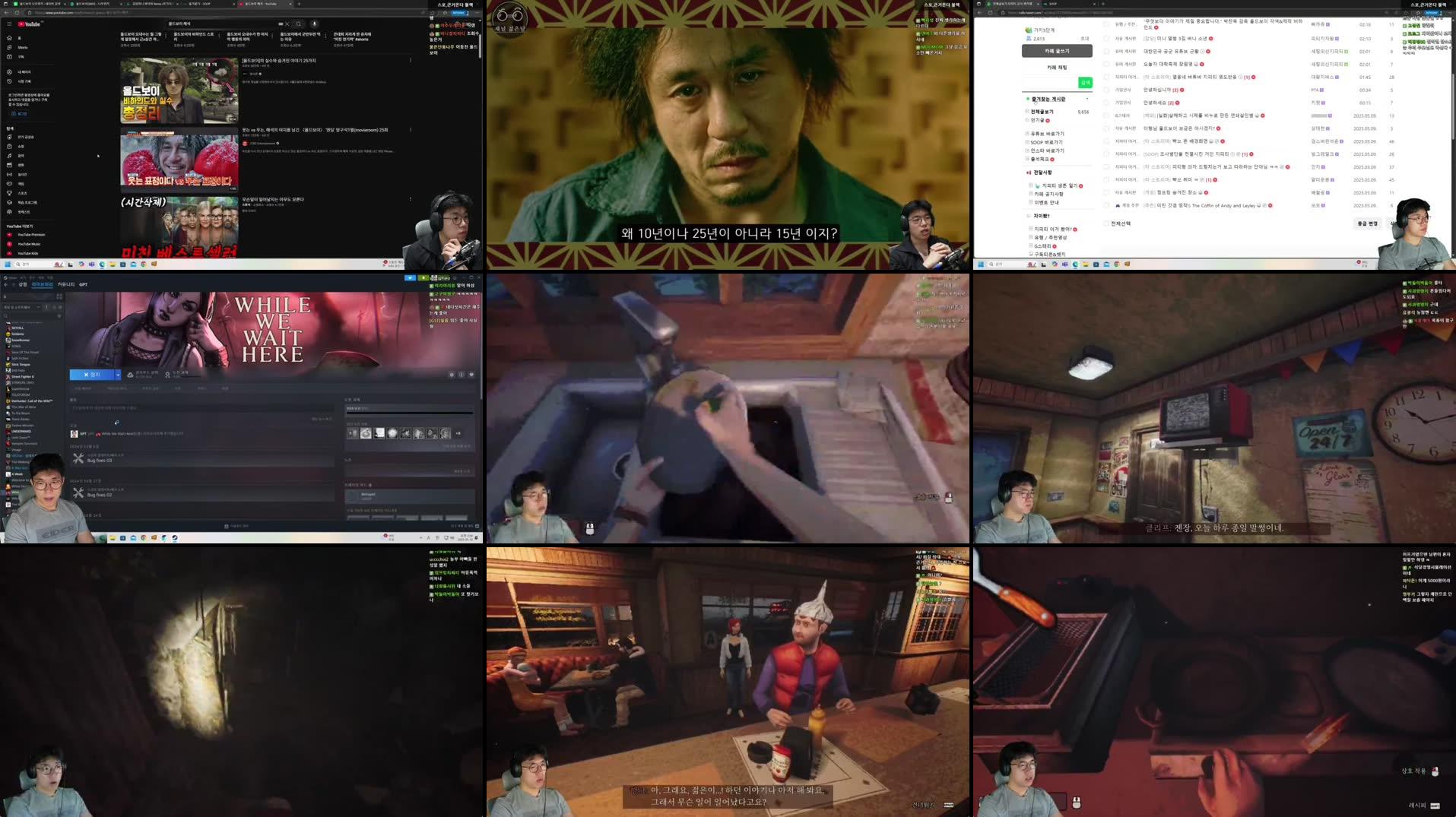Click the blue 정지 stop button in Steam
This screenshot has height=817, width=1456.
[x=92, y=375]
